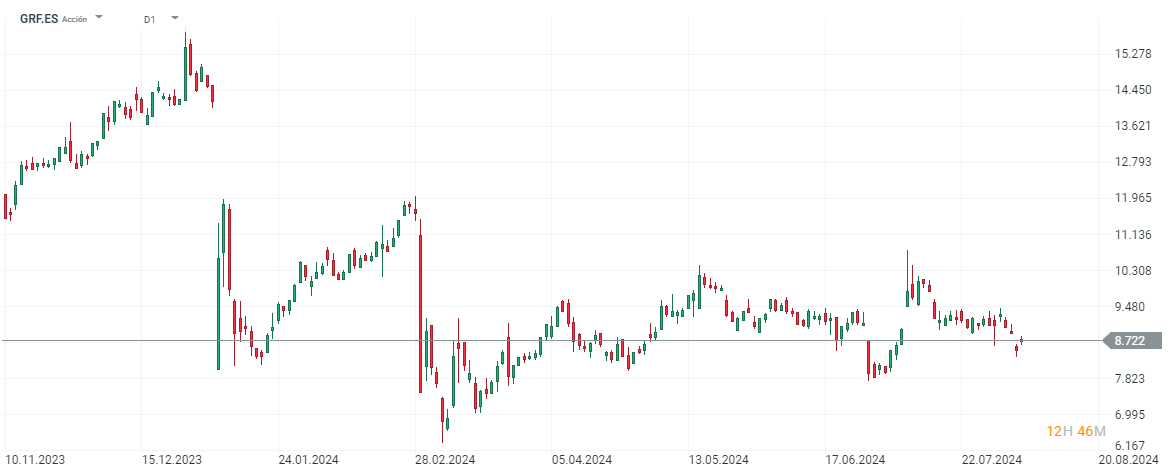Screen dimensions: 1175x476
Task: Select the D1 timeframe label
Action: point(150,19)
